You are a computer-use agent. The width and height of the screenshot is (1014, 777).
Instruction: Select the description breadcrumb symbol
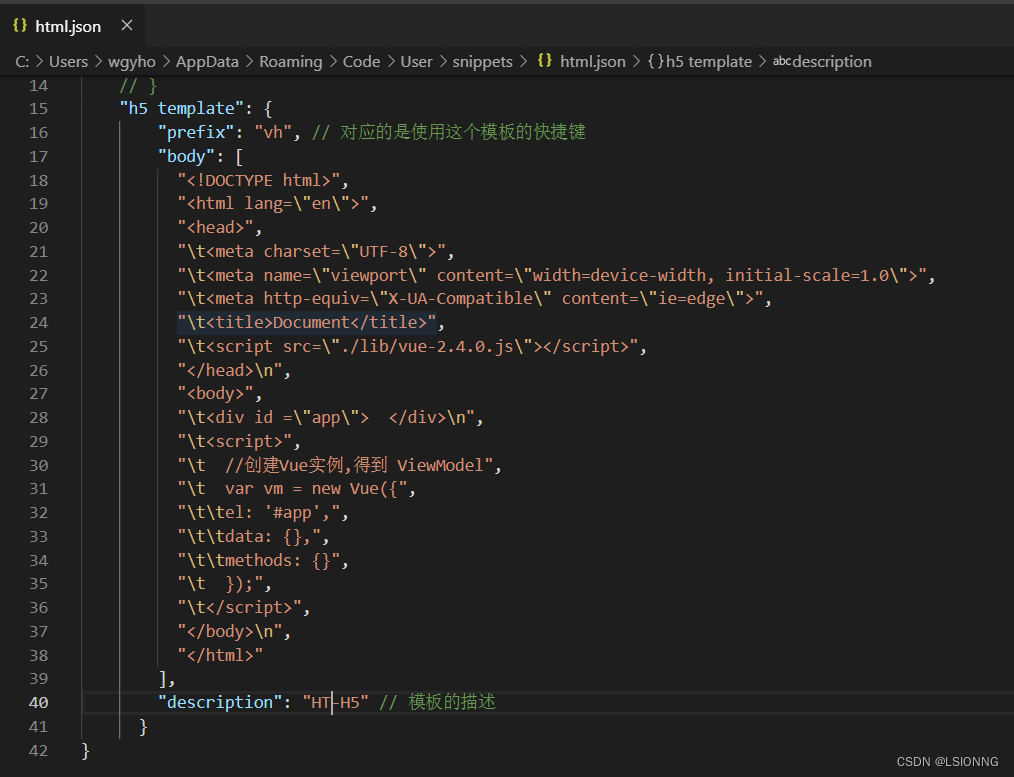point(832,61)
